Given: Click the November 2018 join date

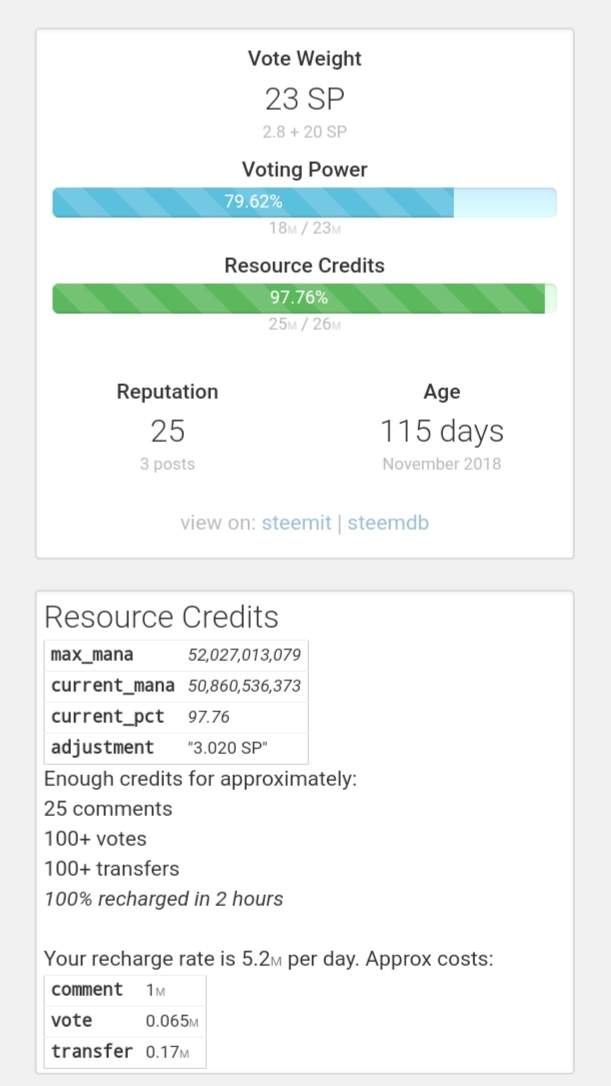Looking at the screenshot, I should (x=441, y=464).
